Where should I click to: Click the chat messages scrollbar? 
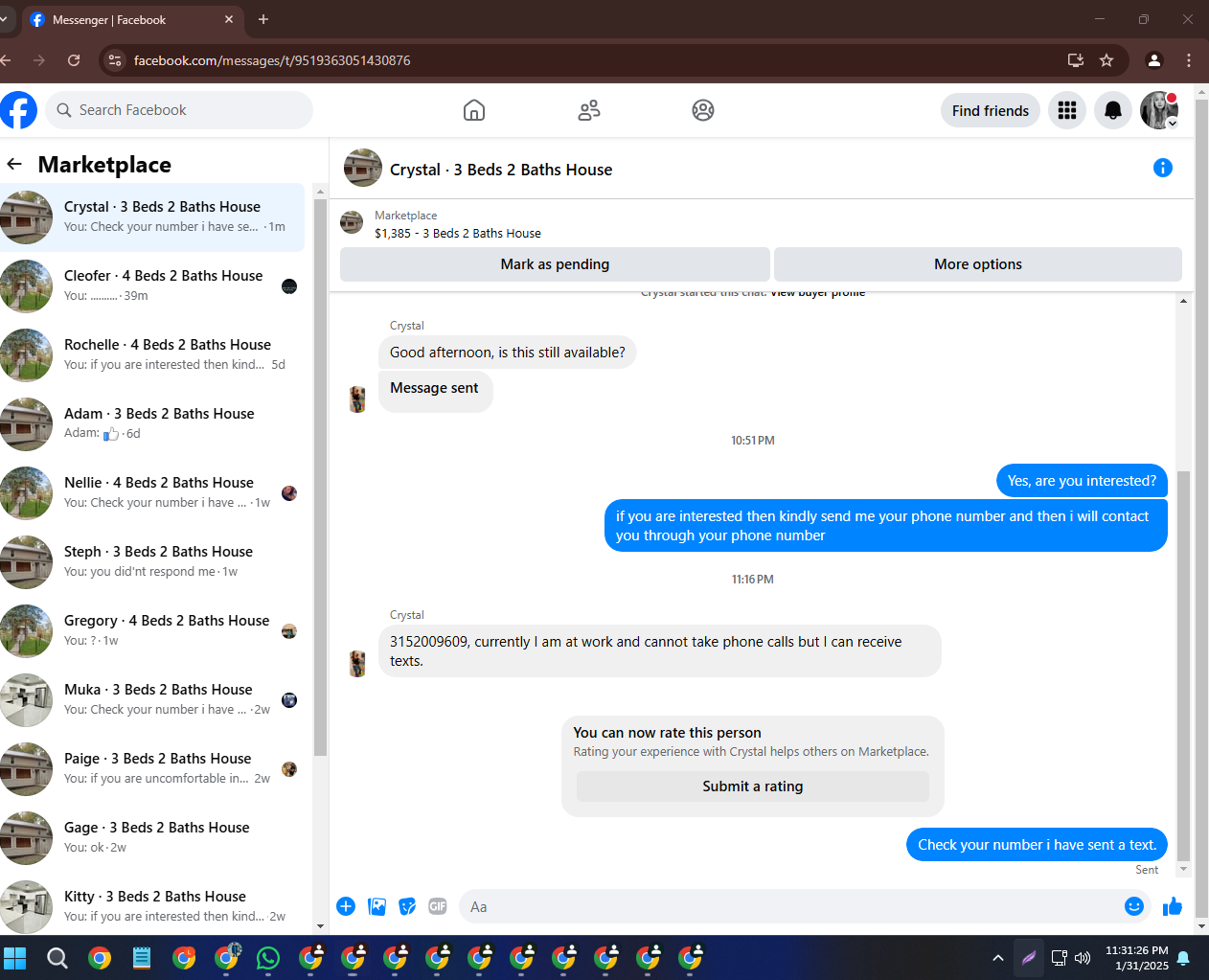1184,666
